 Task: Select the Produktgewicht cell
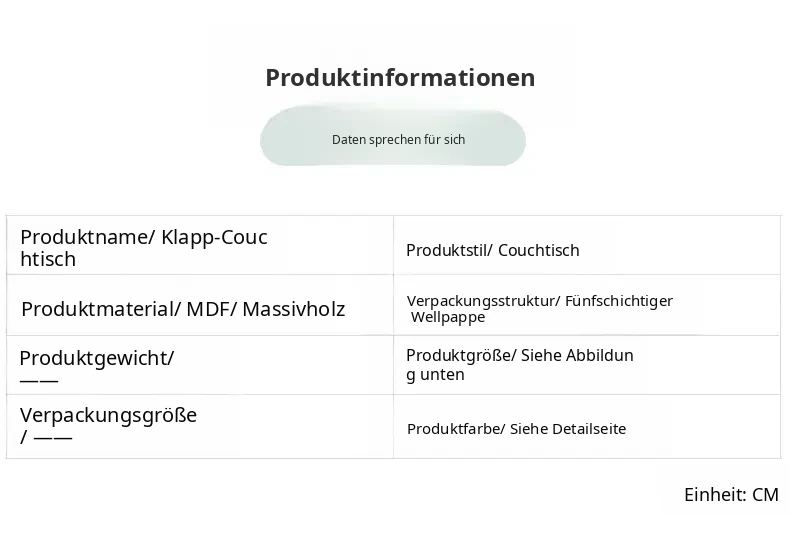(200, 365)
